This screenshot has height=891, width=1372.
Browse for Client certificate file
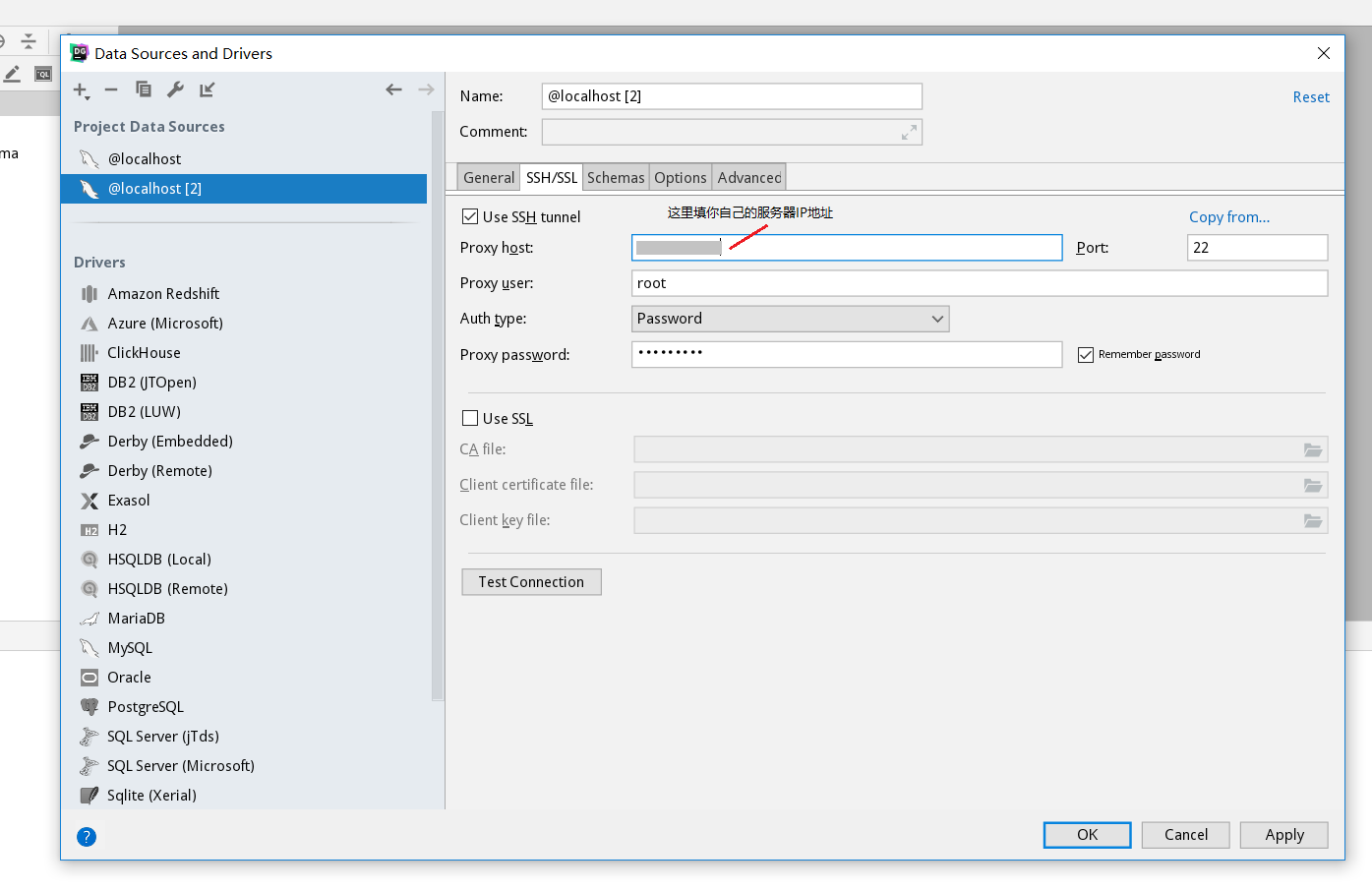(1313, 485)
